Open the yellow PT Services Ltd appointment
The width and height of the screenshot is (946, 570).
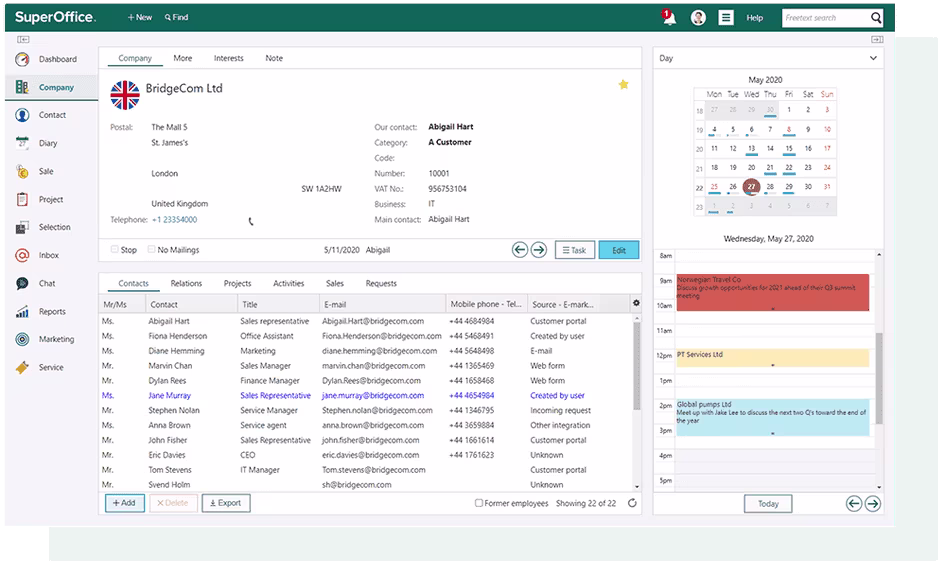(773, 358)
